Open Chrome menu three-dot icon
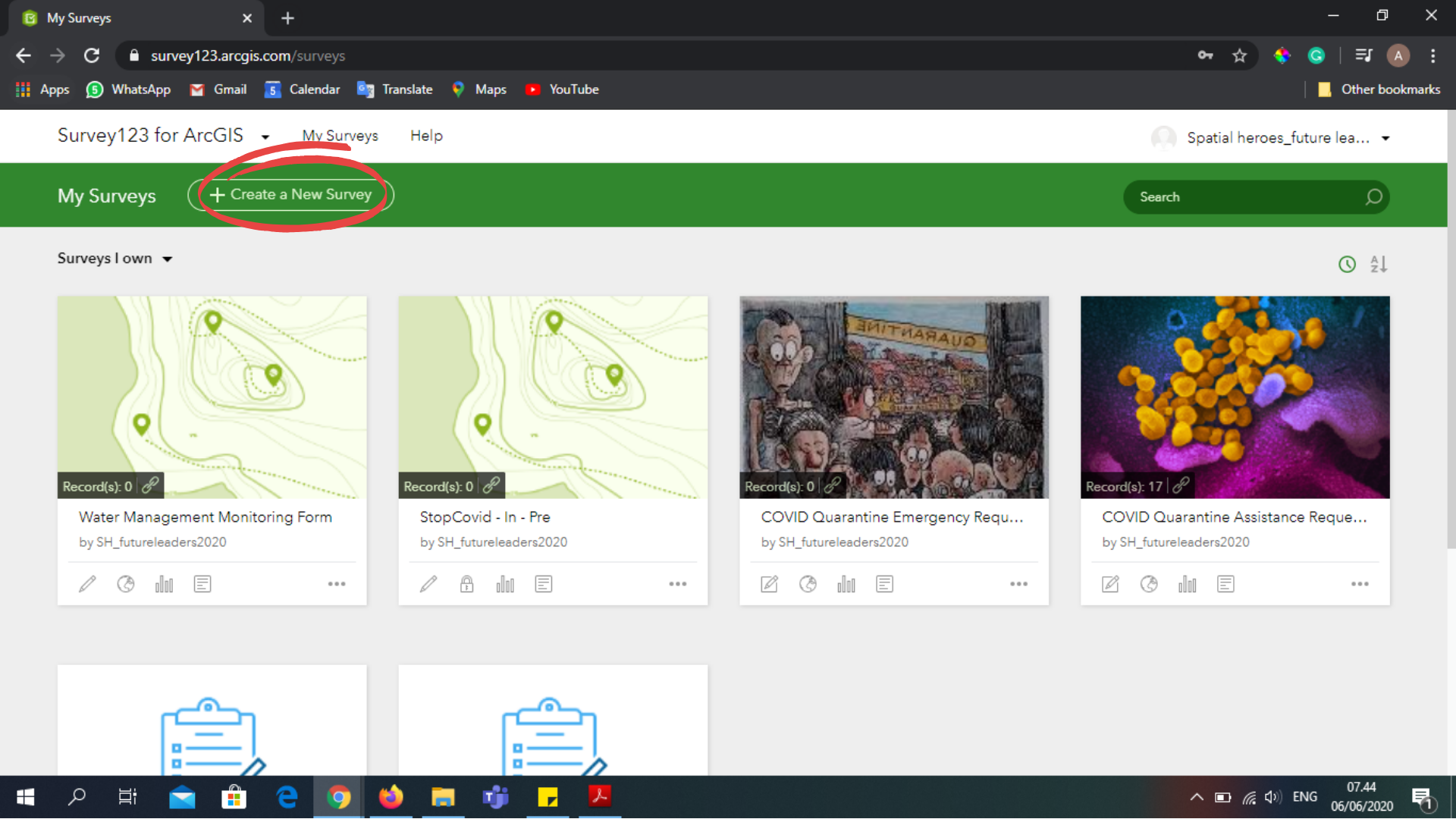This screenshot has height=819, width=1456. [1432, 55]
